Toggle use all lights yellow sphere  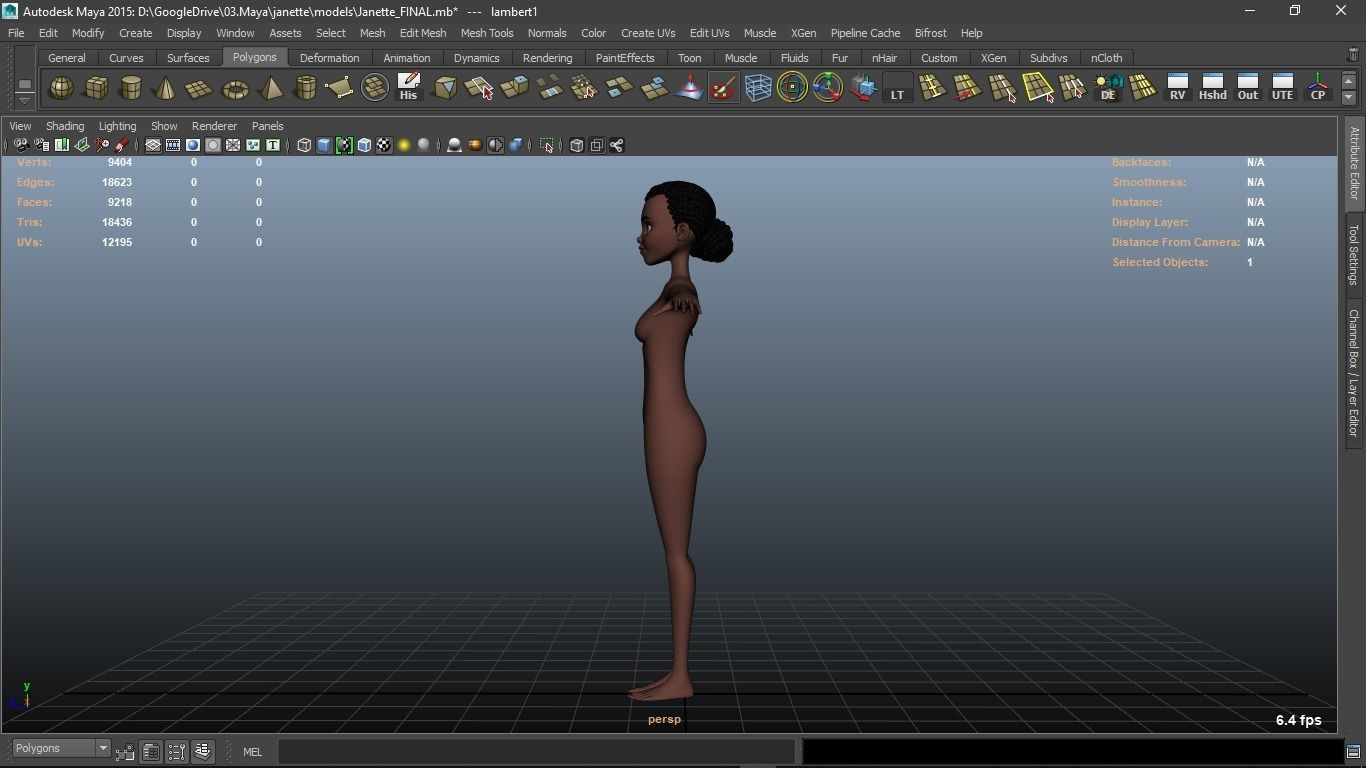pos(404,146)
